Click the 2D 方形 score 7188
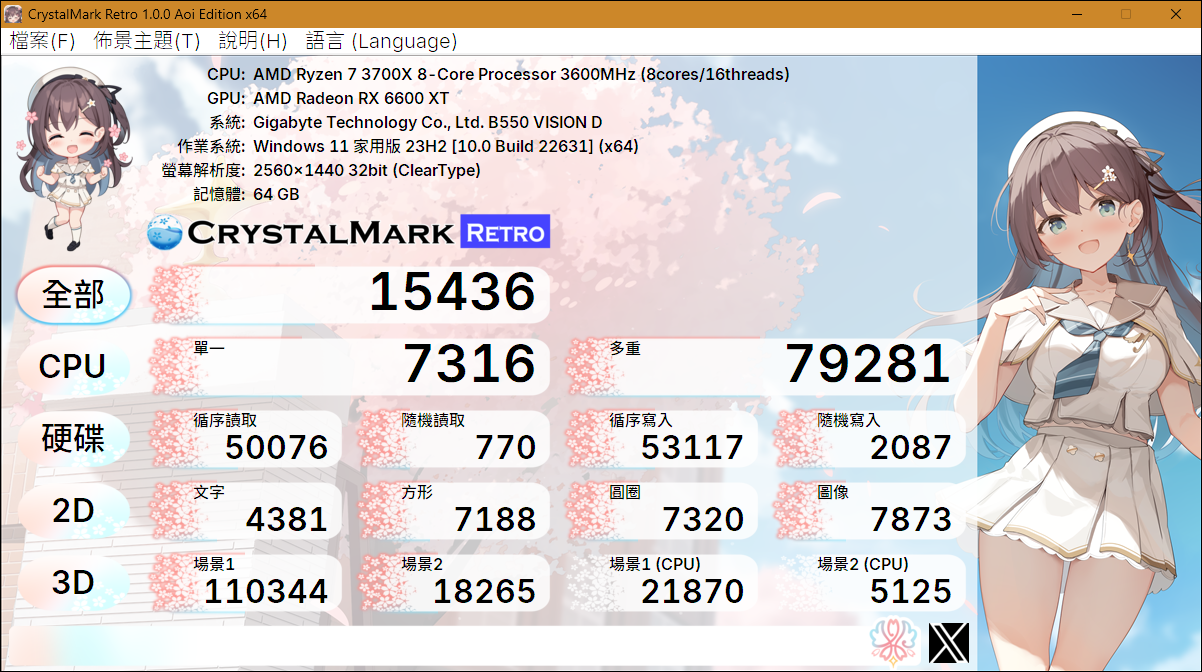The width and height of the screenshot is (1202, 672). (x=495, y=519)
